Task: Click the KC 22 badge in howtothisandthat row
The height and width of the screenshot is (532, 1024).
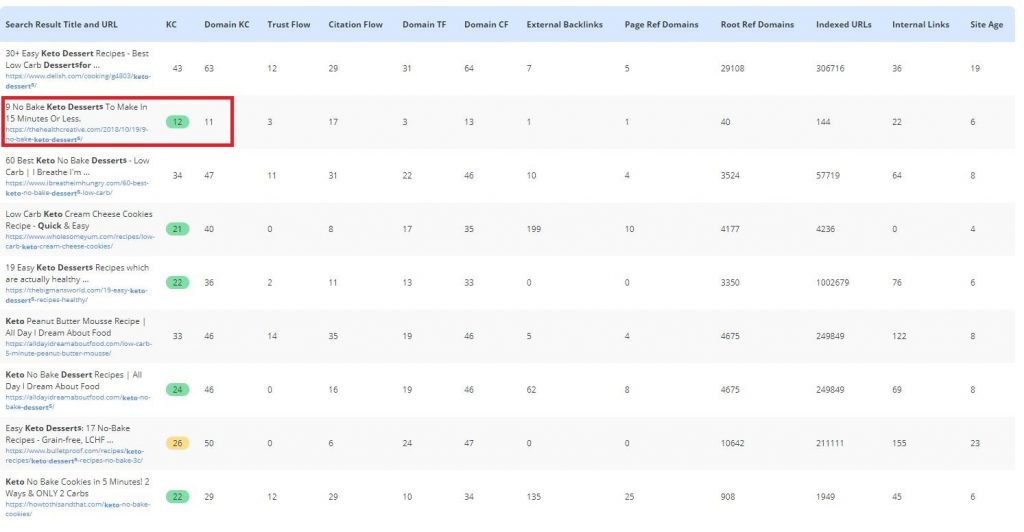Action: click(x=177, y=496)
